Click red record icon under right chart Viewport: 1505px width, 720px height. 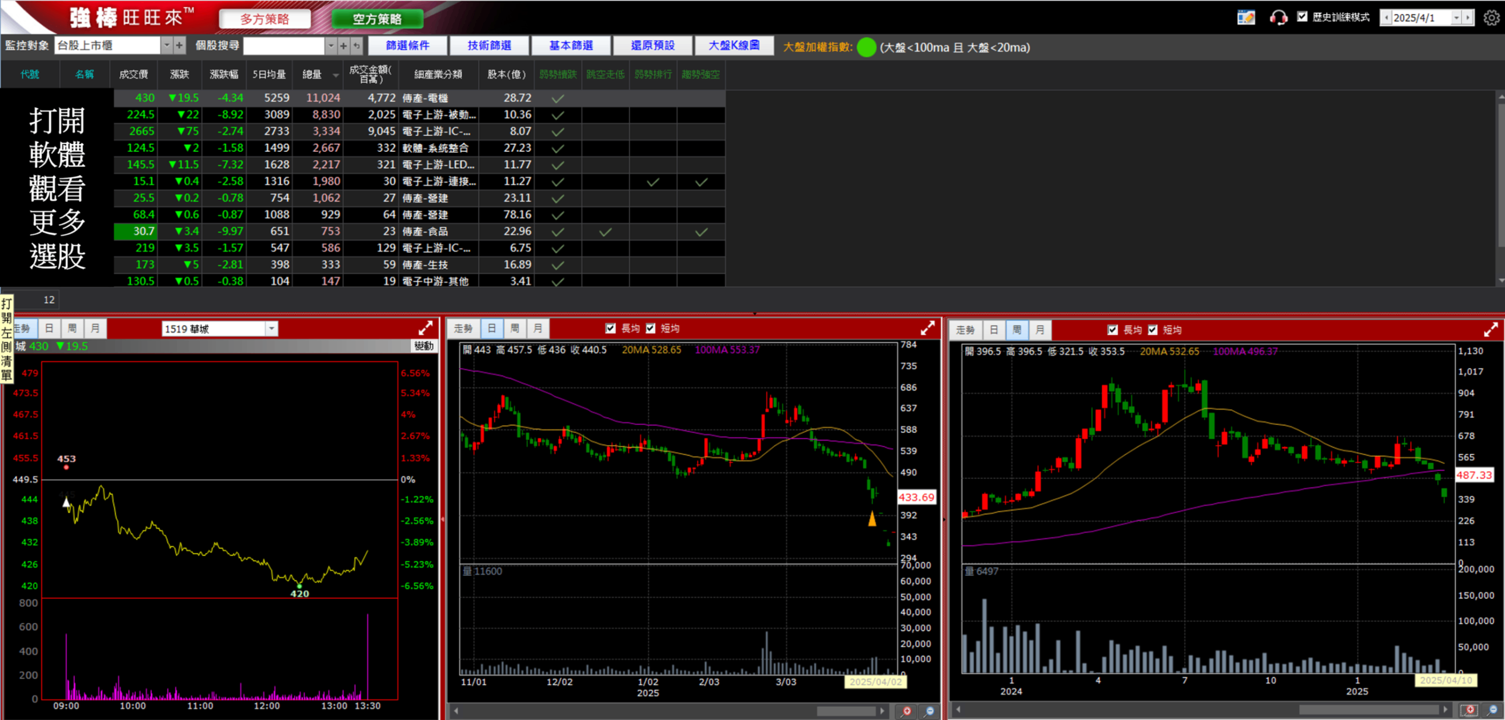[x=1469, y=710]
